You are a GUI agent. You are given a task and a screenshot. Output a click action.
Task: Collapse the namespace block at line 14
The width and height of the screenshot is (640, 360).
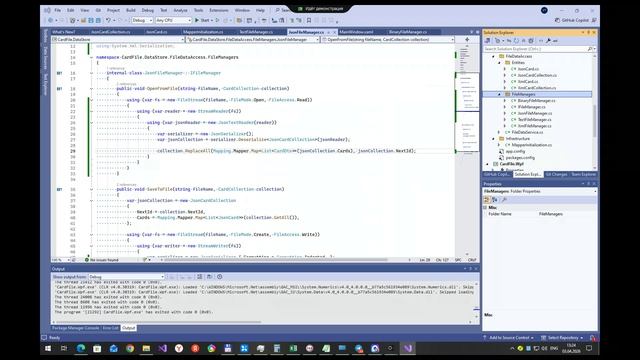[91, 58]
